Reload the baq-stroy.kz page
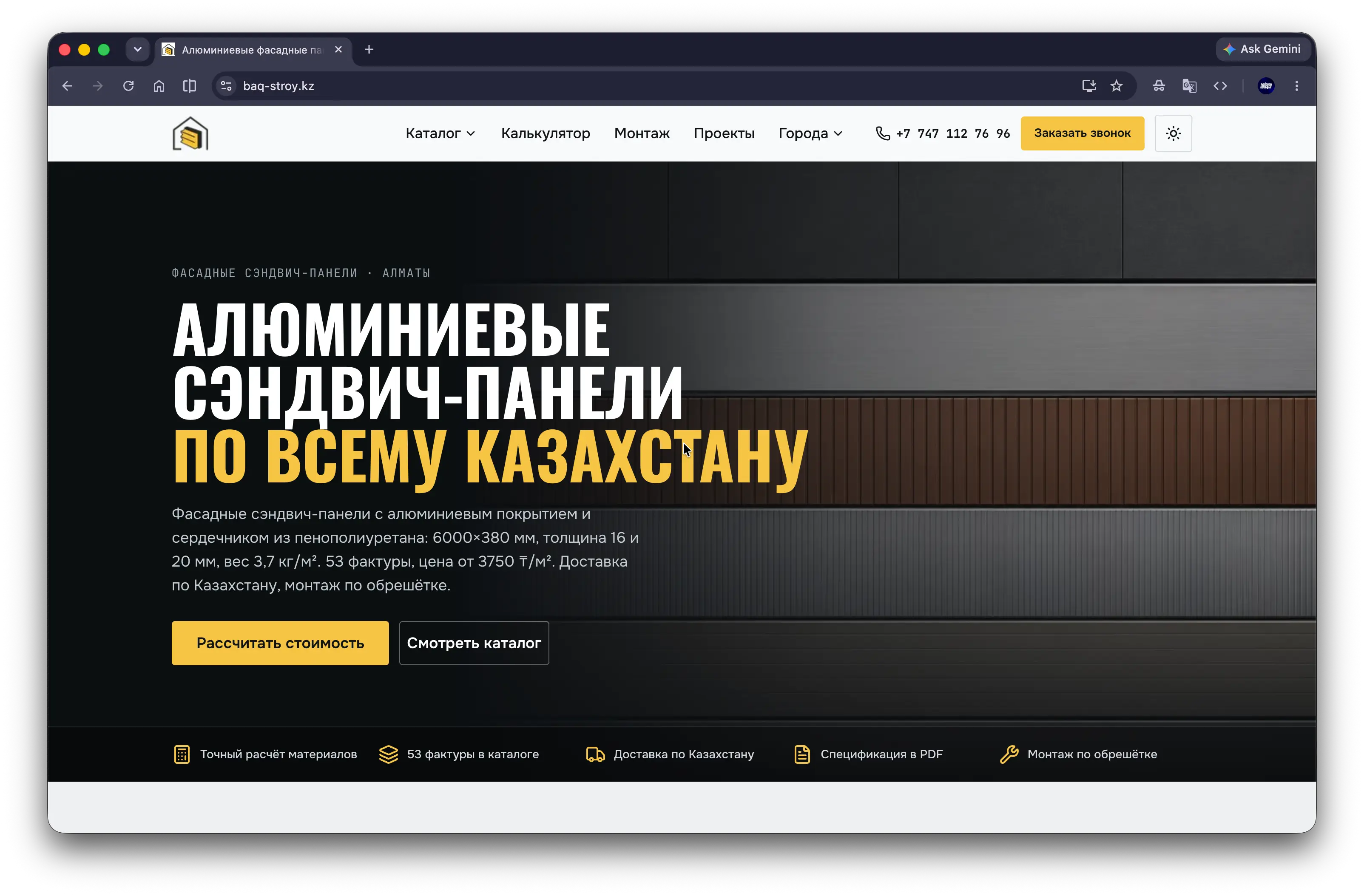This screenshot has height=896, width=1364. click(128, 86)
